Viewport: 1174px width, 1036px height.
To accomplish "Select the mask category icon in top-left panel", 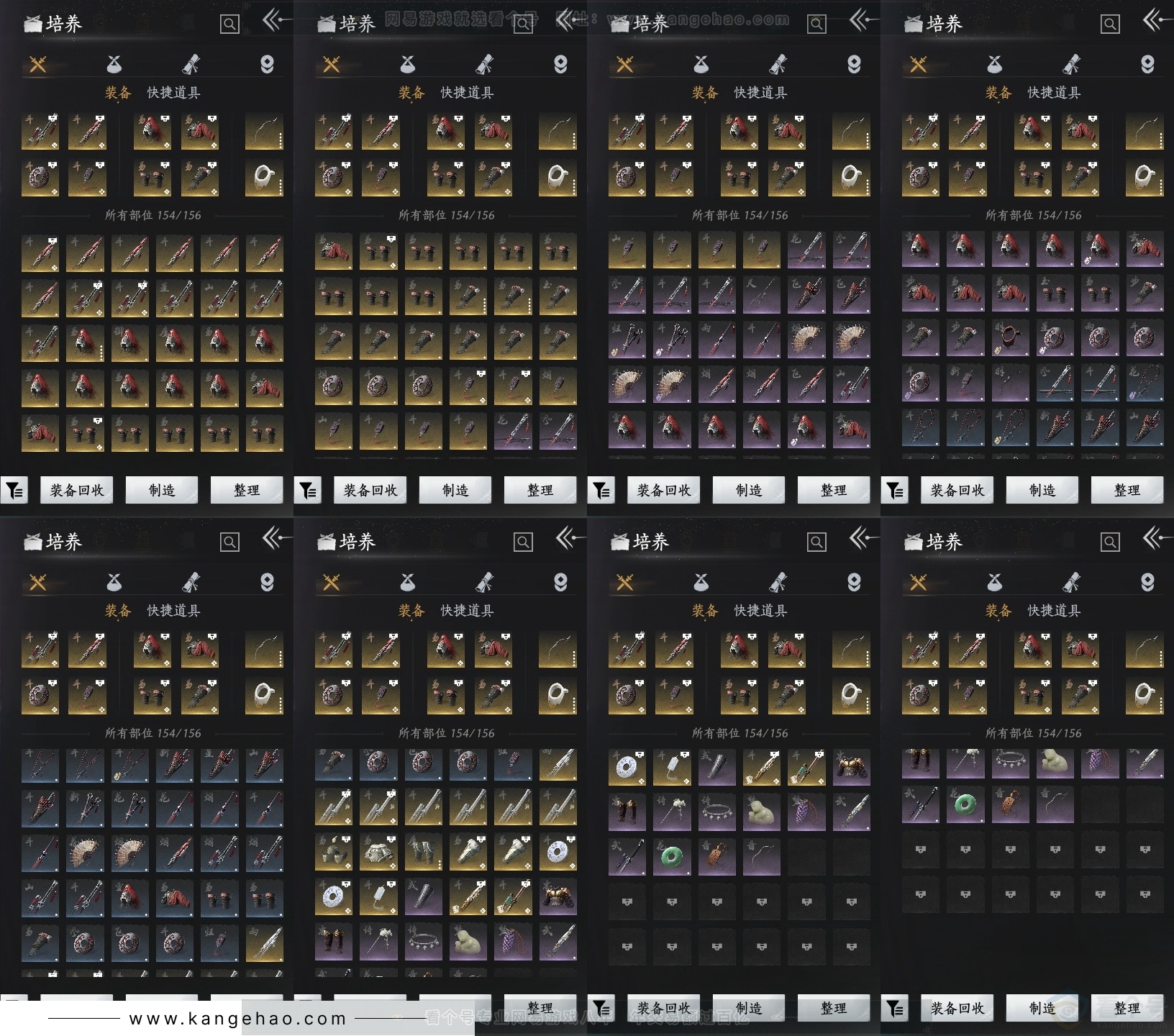I will [267, 65].
